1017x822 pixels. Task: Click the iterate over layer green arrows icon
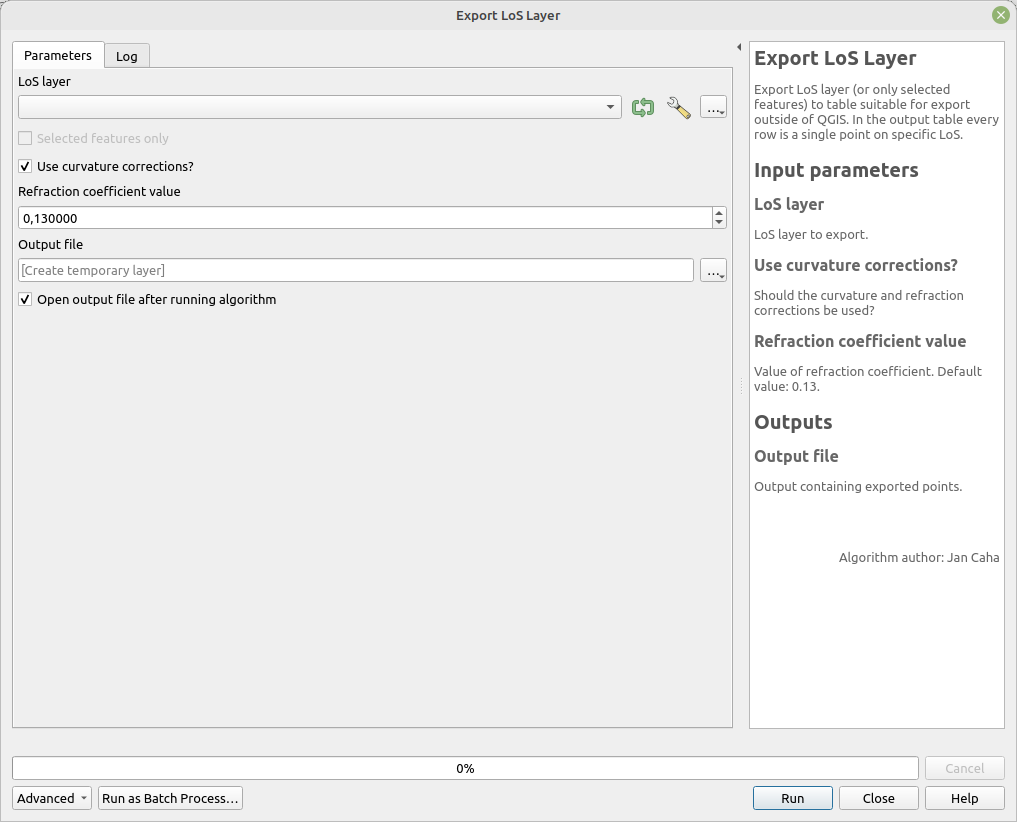coord(643,108)
